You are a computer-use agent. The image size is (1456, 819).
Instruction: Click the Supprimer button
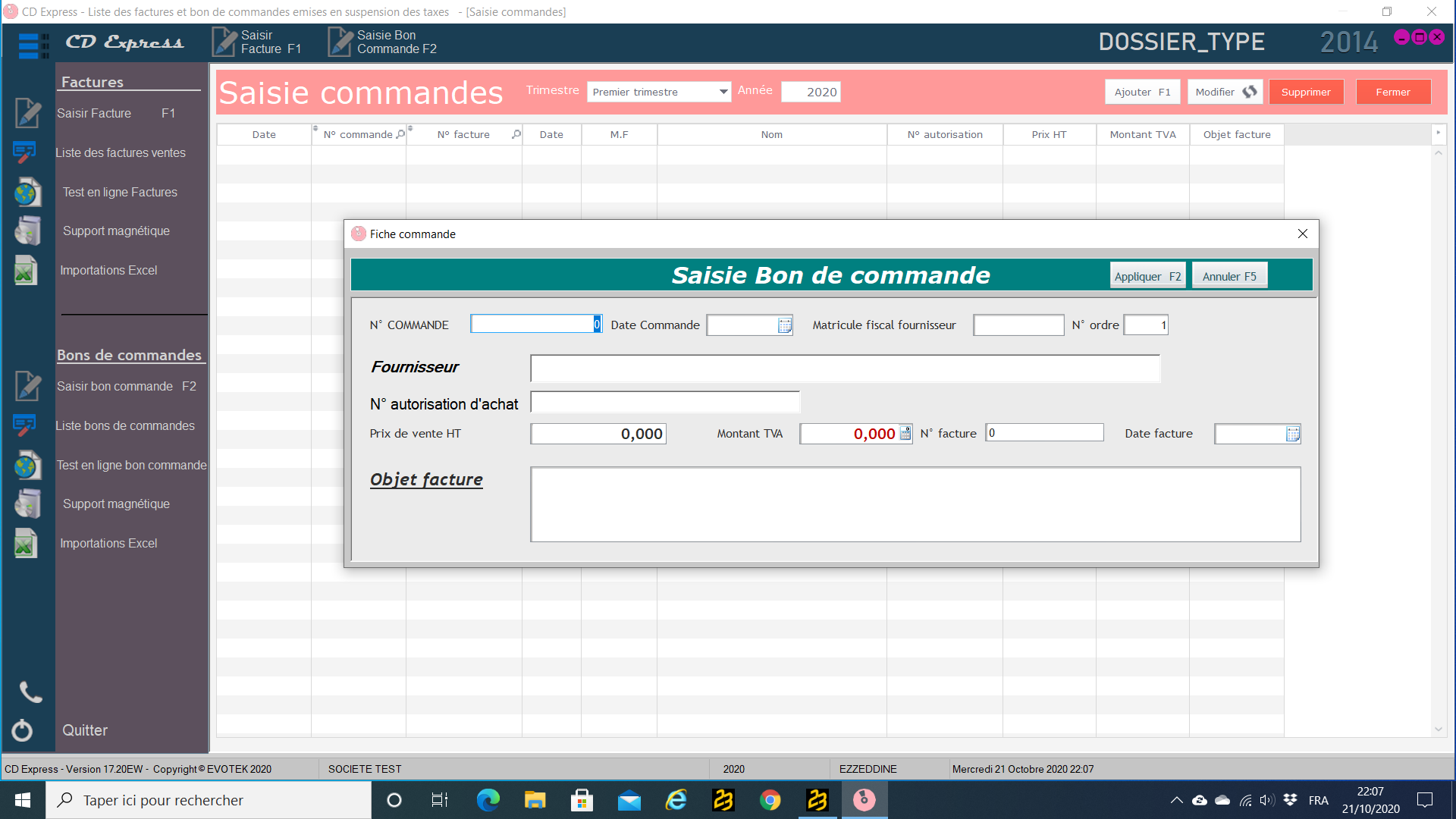pos(1306,92)
